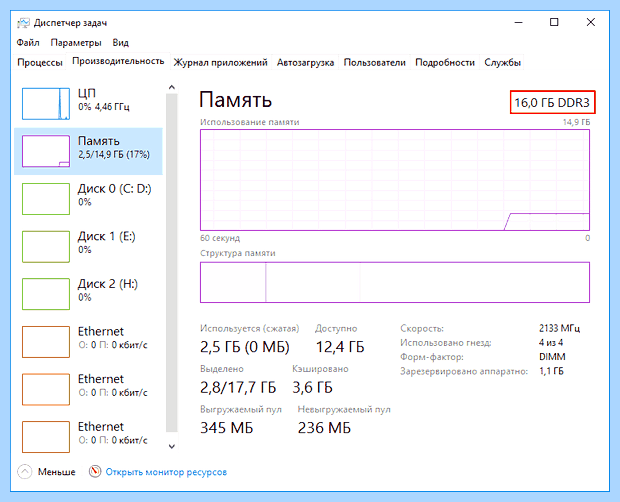Open the Открыть монитор ресурсов link
620x502 pixels.
(x=166, y=472)
